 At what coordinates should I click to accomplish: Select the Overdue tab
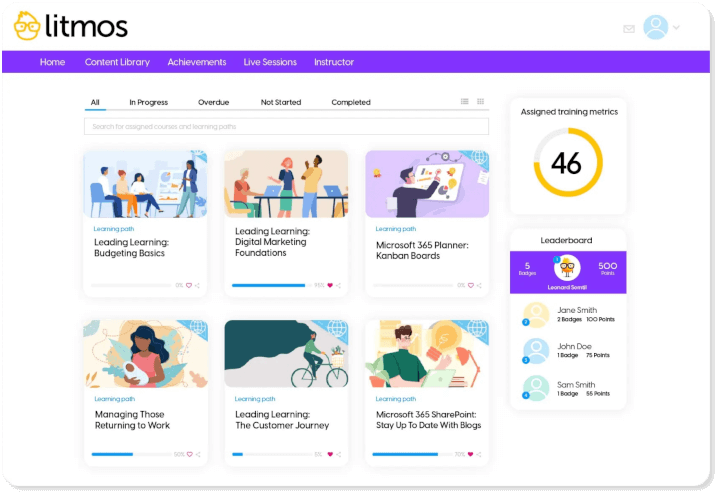click(x=214, y=102)
